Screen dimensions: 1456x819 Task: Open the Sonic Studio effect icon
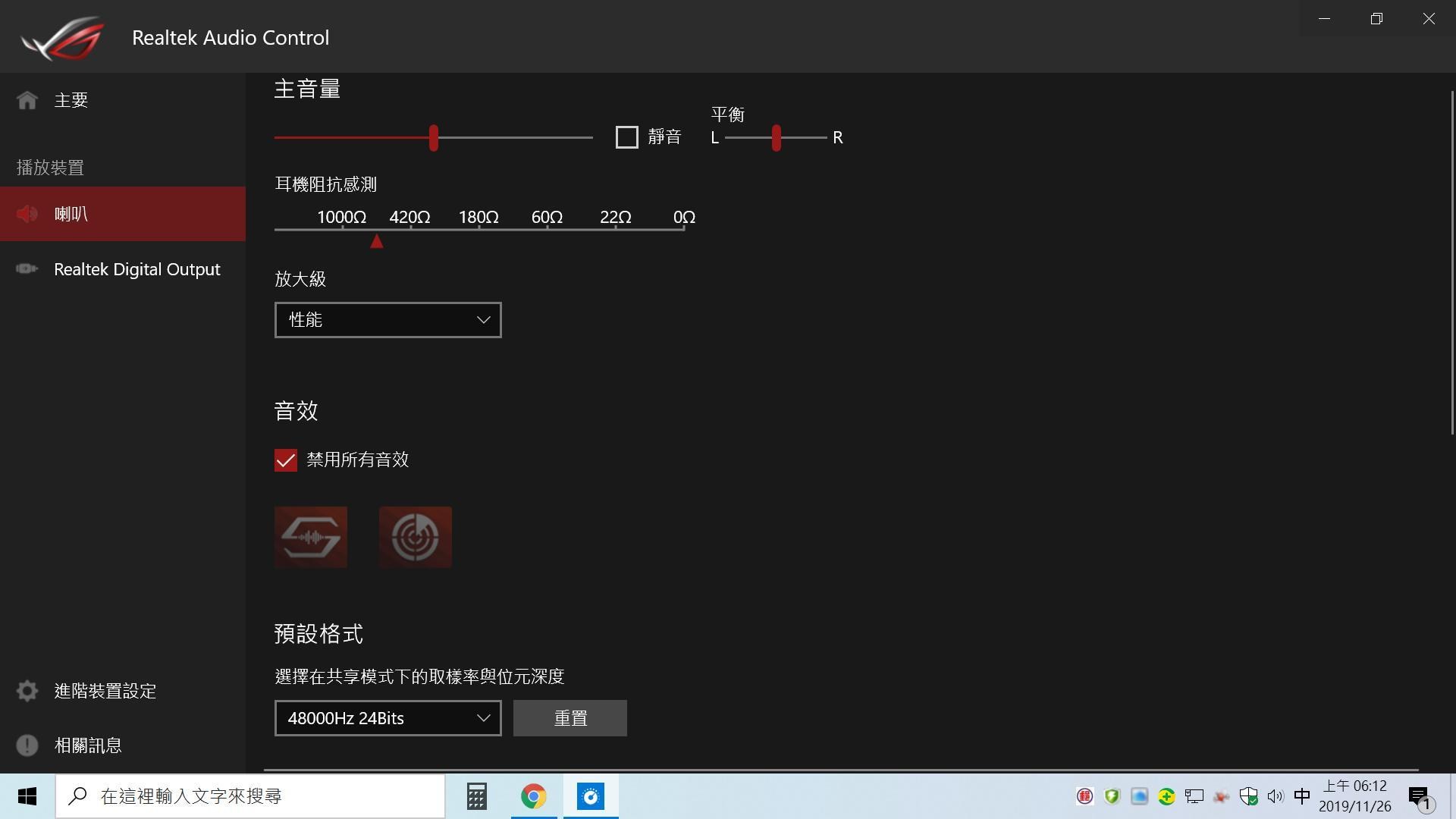click(310, 536)
